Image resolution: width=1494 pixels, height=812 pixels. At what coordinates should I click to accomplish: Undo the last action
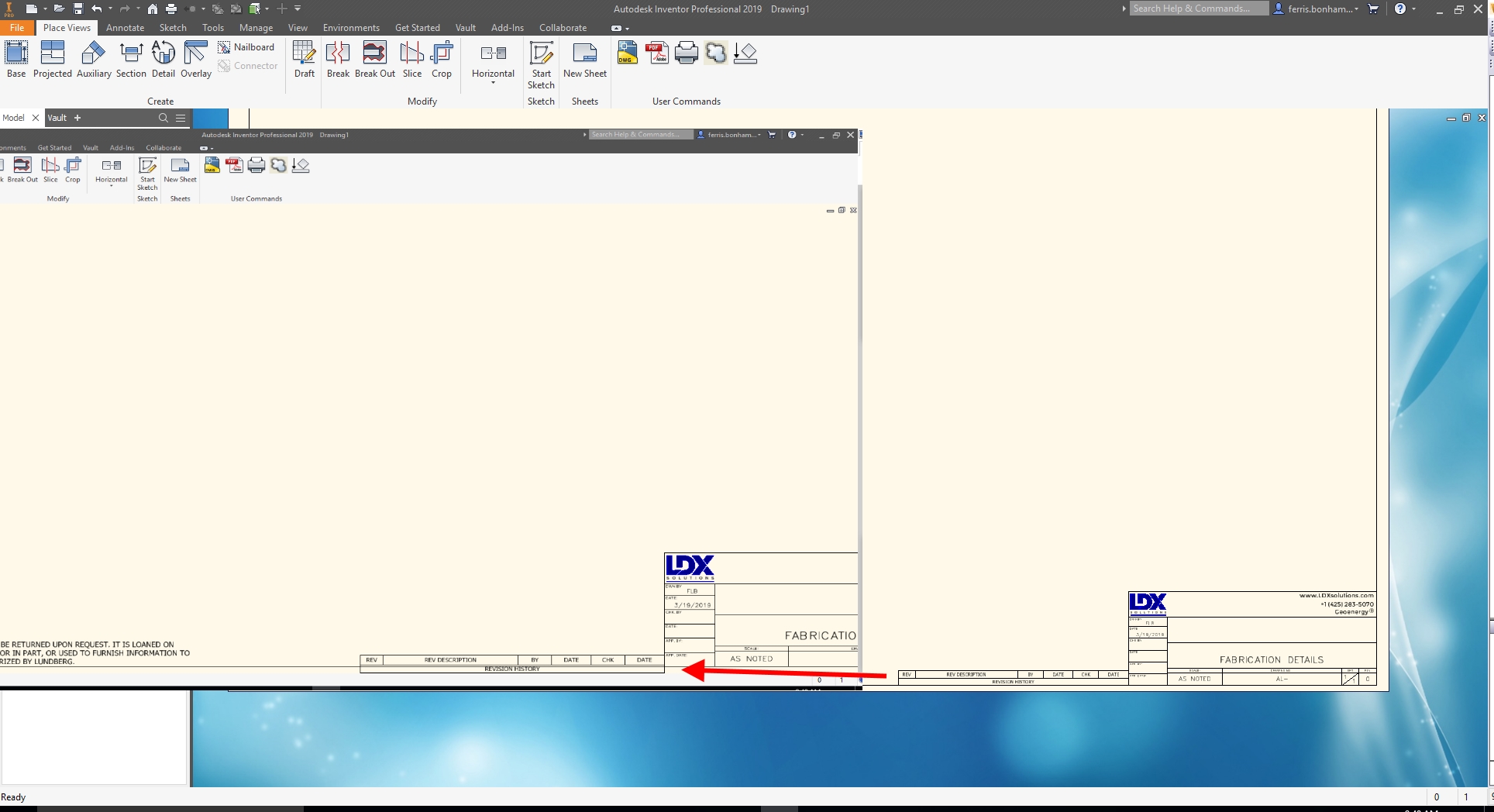pyautogui.click(x=96, y=9)
